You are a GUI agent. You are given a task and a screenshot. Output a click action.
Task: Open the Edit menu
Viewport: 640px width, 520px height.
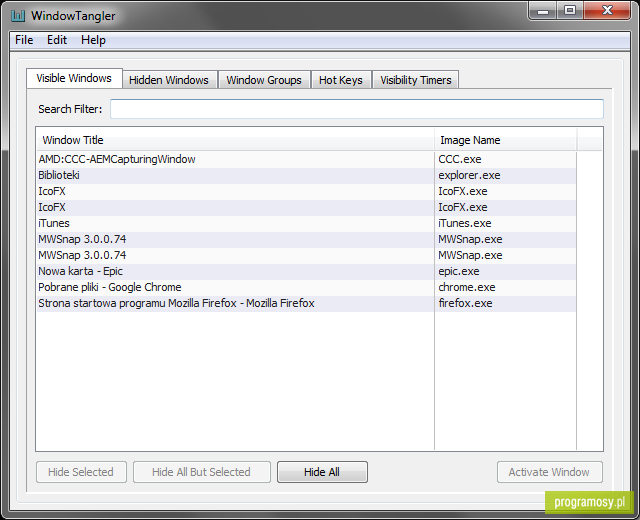click(57, 40)
